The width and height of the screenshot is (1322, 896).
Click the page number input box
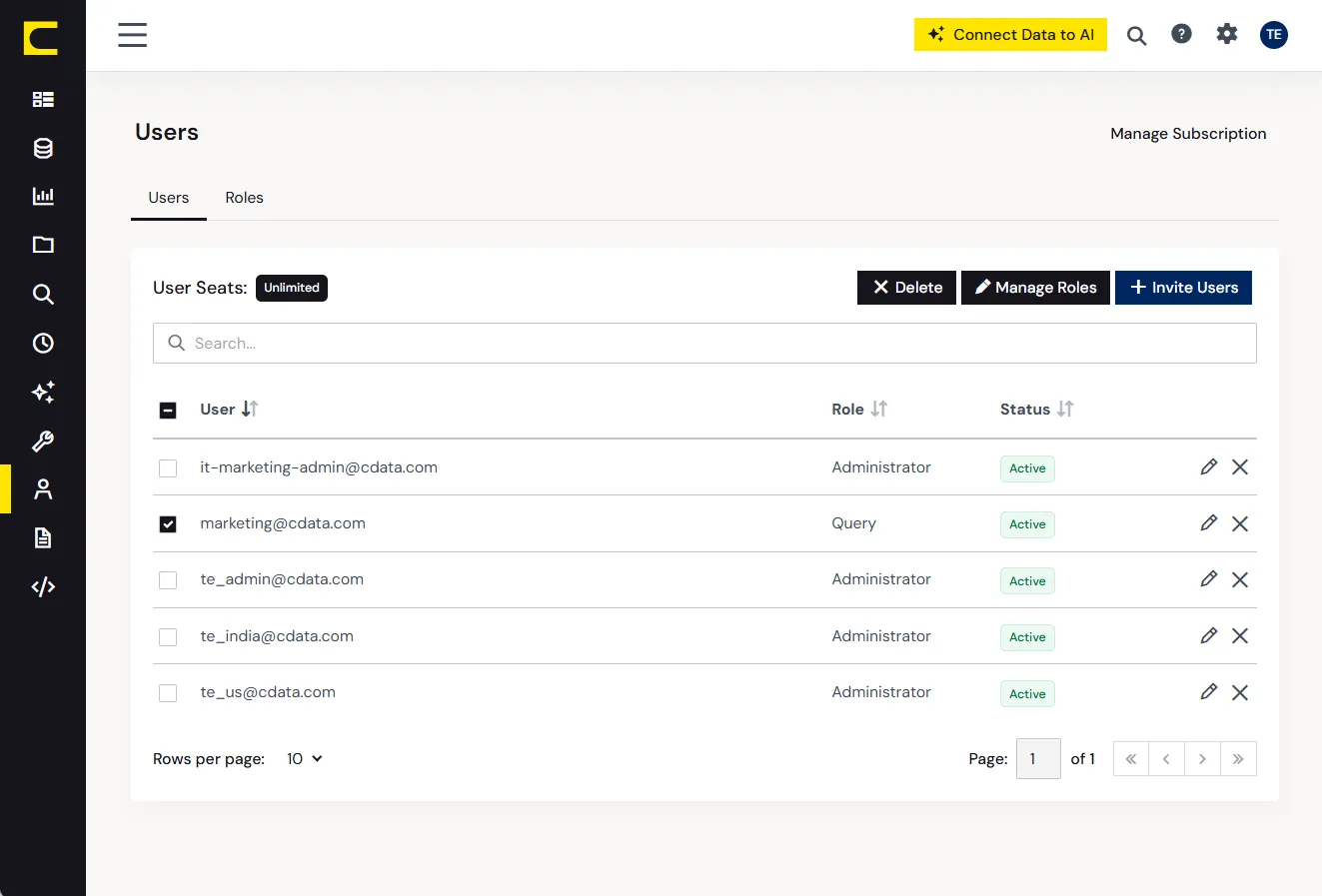[1038, 759]
